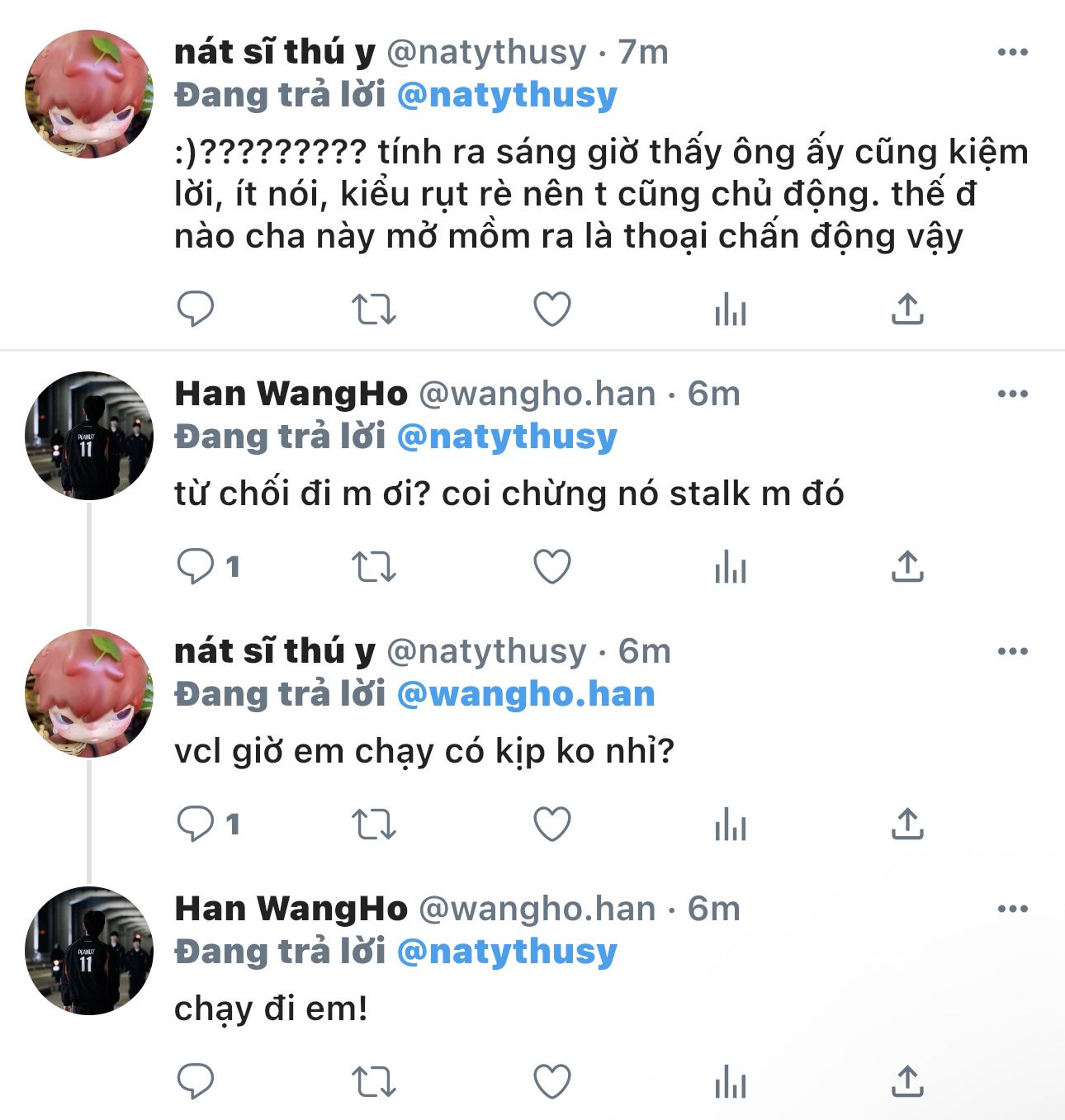Share the first natythusy tweet

[907, 310]
